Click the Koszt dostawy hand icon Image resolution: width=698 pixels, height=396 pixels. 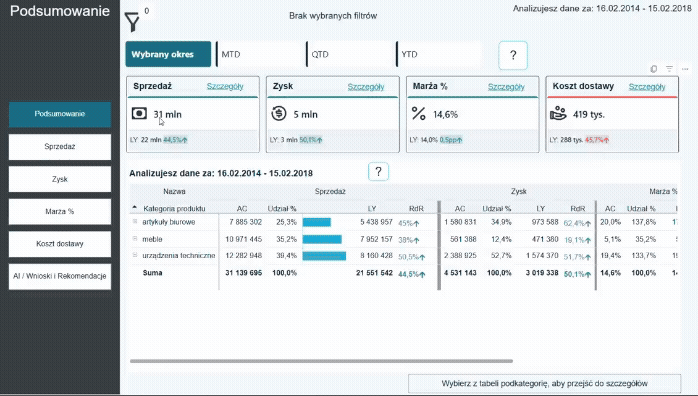[558, 113]
